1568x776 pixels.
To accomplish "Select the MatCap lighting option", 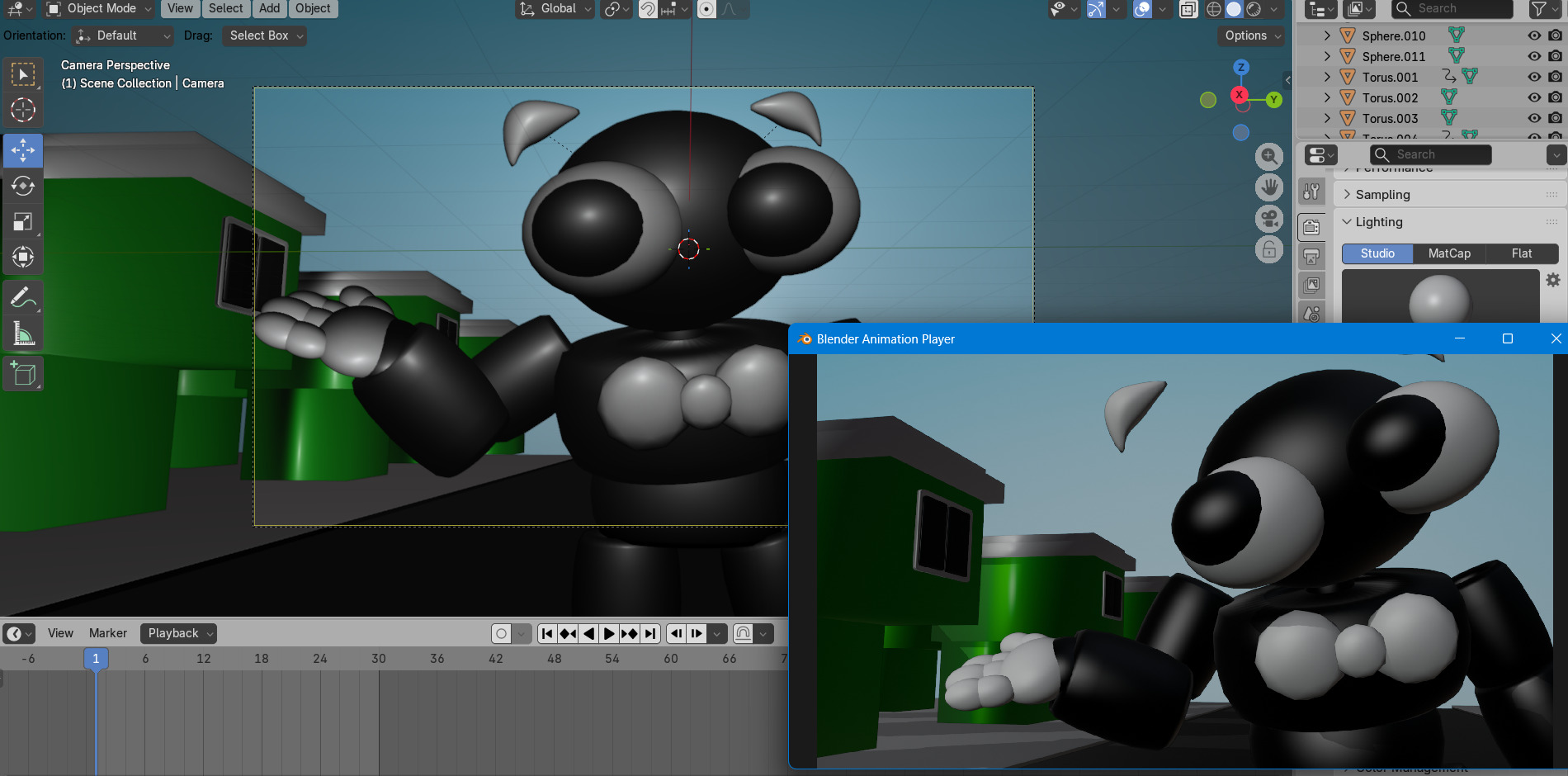I will click(x=1449, y=253).
